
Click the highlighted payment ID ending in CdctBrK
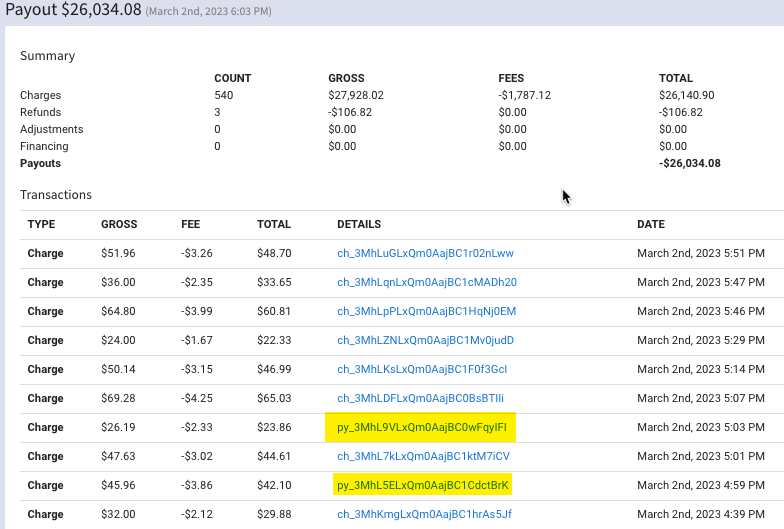(x=423, y=486)
